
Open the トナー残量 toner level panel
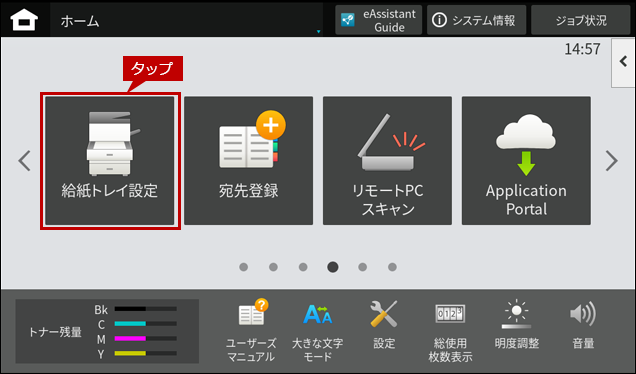pyautogui.click(x=107, y=331)
